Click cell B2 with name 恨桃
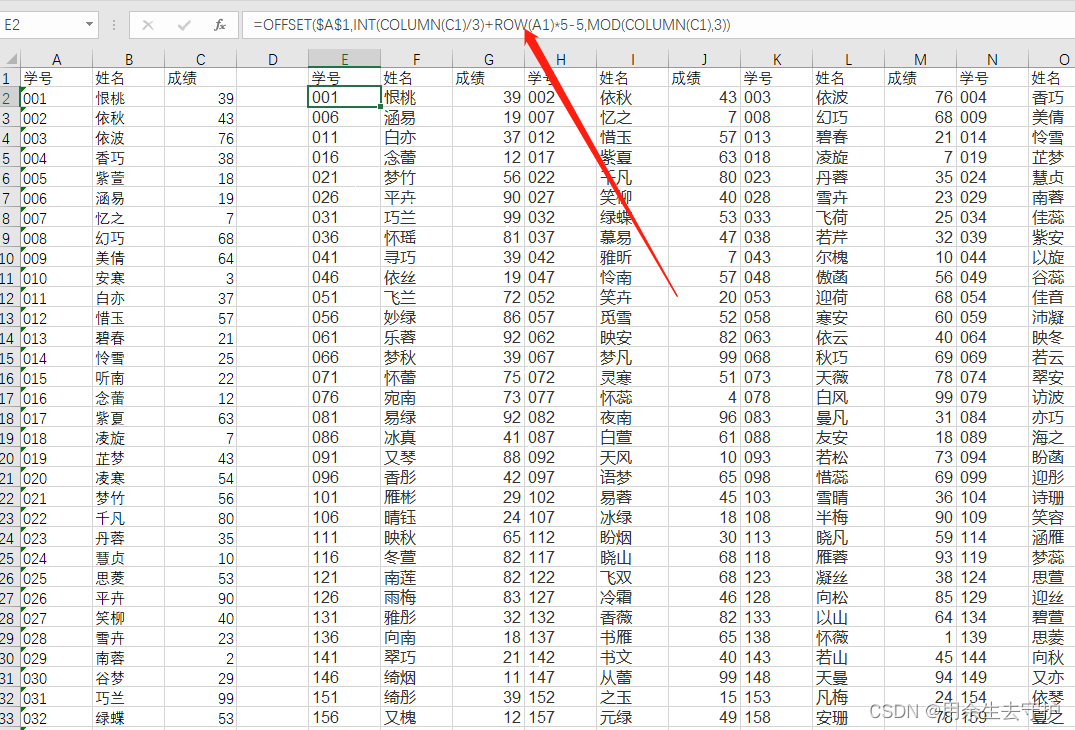Image resolution: width=1075 pixels, height=730 pixels. [x=128, y=98]
